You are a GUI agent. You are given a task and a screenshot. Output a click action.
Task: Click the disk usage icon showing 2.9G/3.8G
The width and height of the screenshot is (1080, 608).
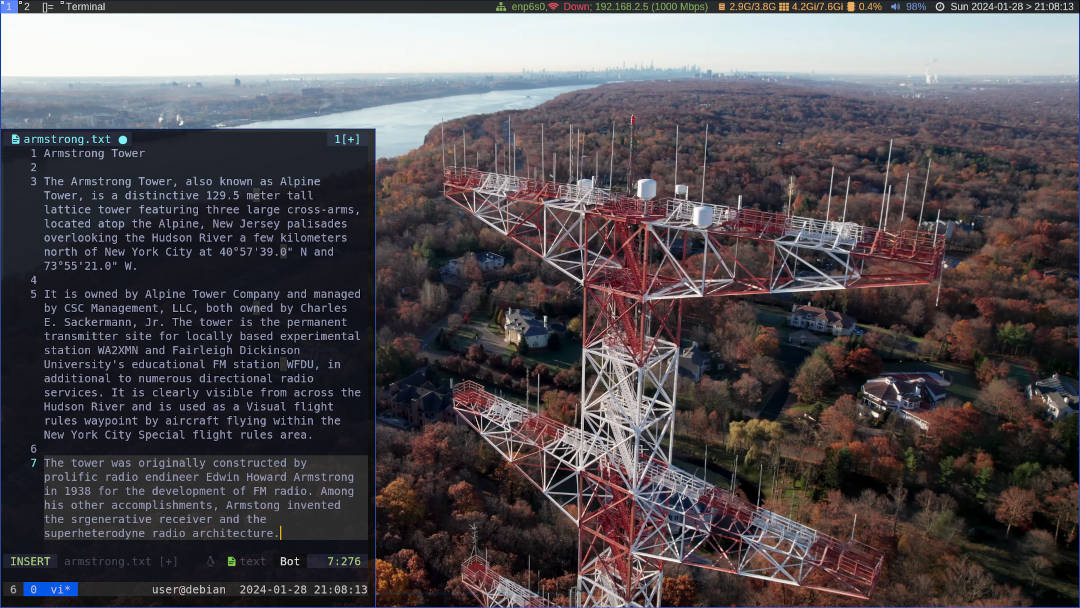tap(721, 7)
